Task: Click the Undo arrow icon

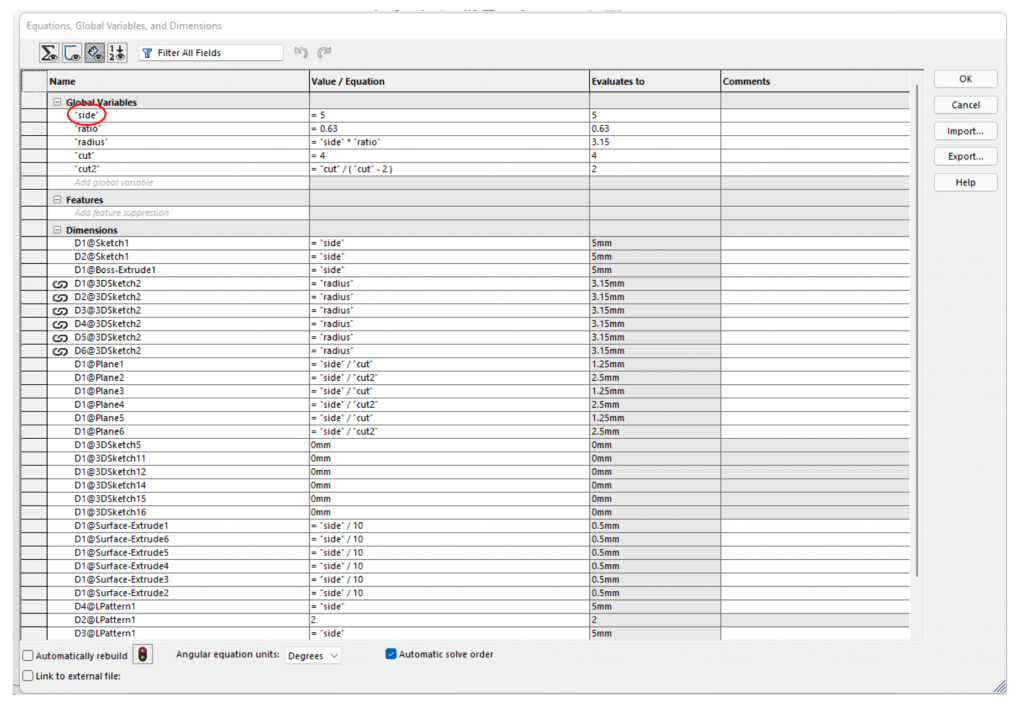Action: (301, 52)
